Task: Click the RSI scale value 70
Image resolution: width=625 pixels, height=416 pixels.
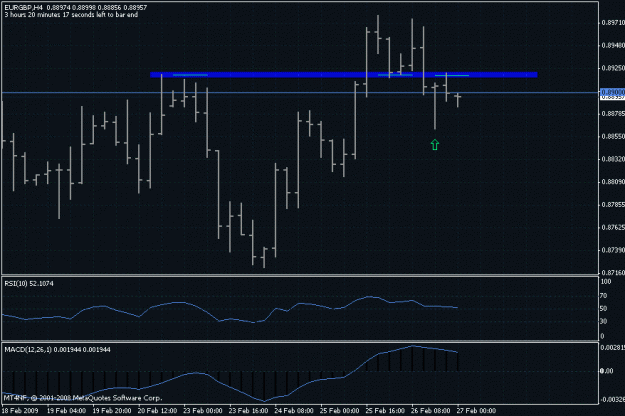Action: [x=604, y=296]
